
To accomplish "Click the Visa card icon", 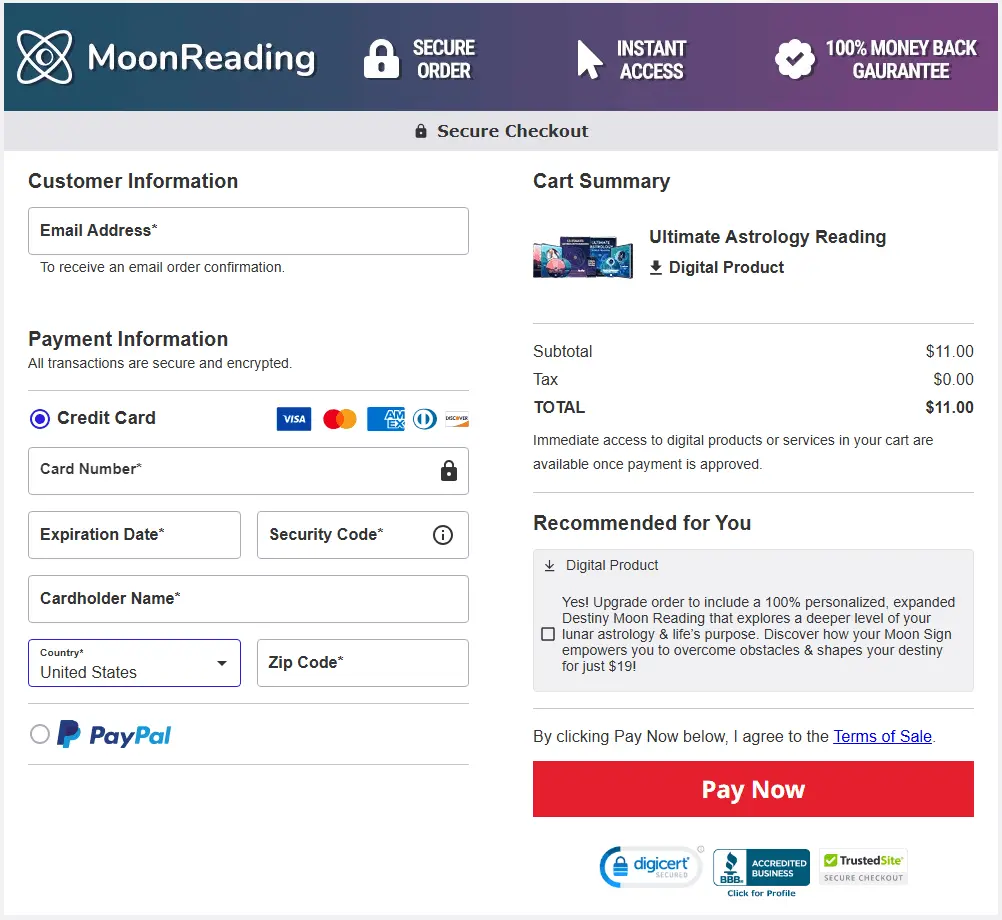I will click(293, 419).
